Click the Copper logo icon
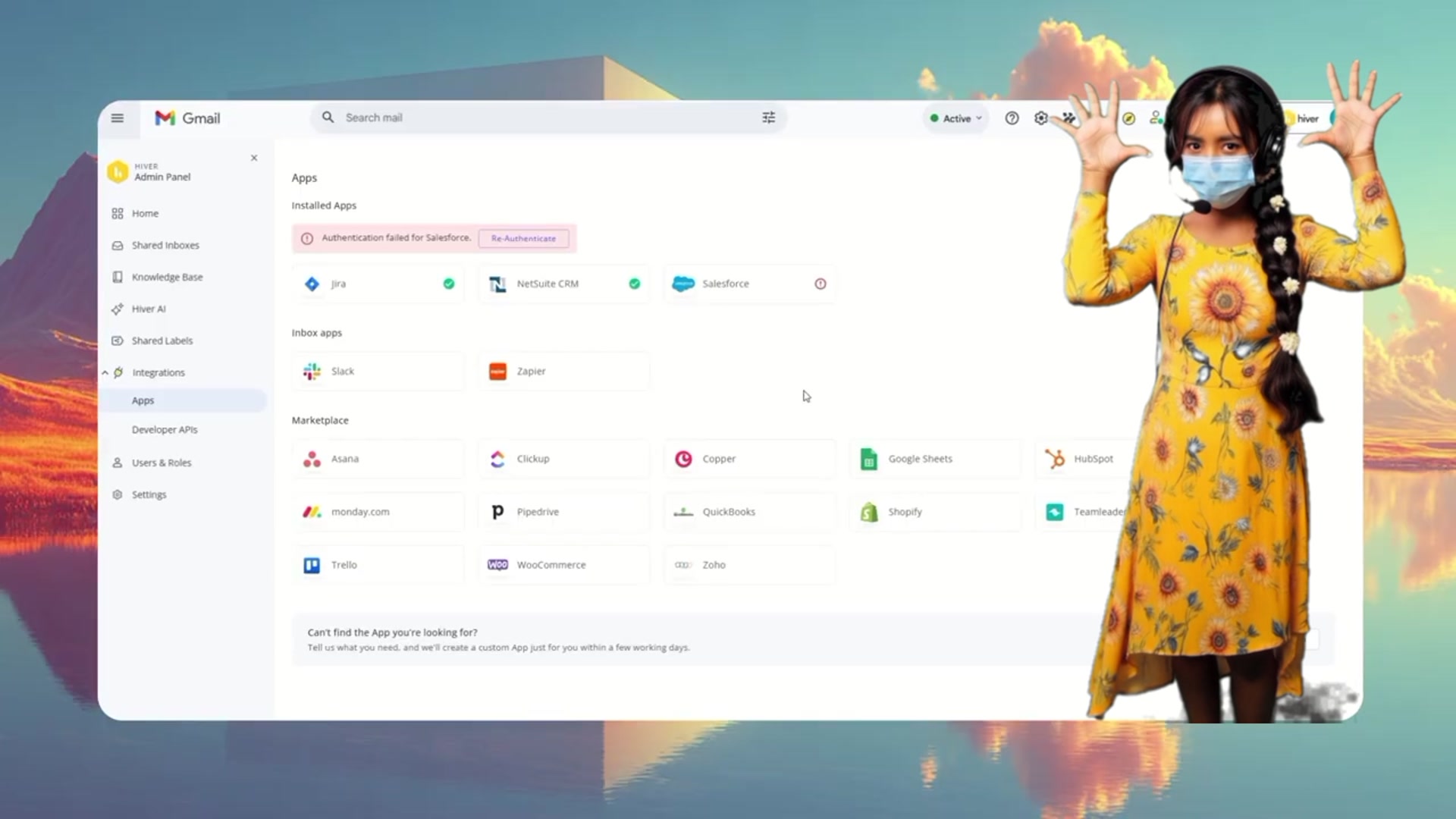Image resolution: width=1456 pixels, height=819 pixels. click(683, 459)
